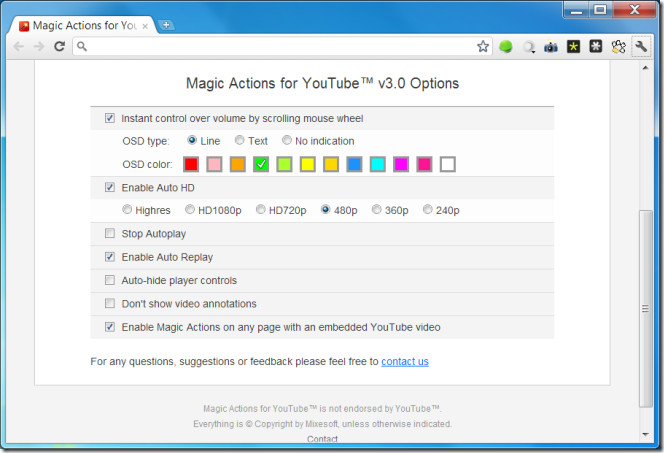Click the scrollbar down arrow

[x=645, y=434]
